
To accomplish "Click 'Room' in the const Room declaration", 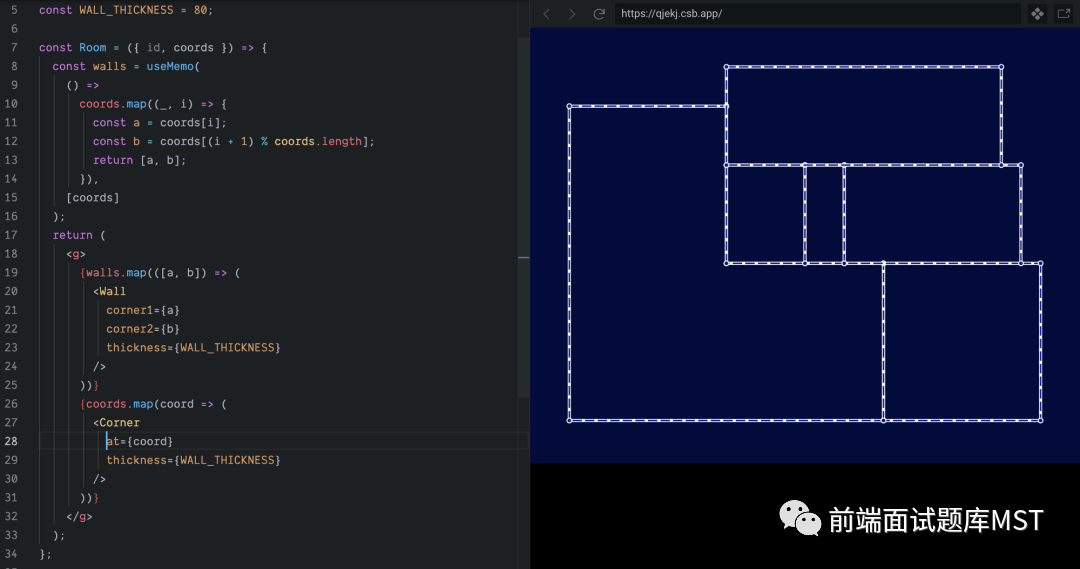I will pyautogui.click(x=92, y=48).
